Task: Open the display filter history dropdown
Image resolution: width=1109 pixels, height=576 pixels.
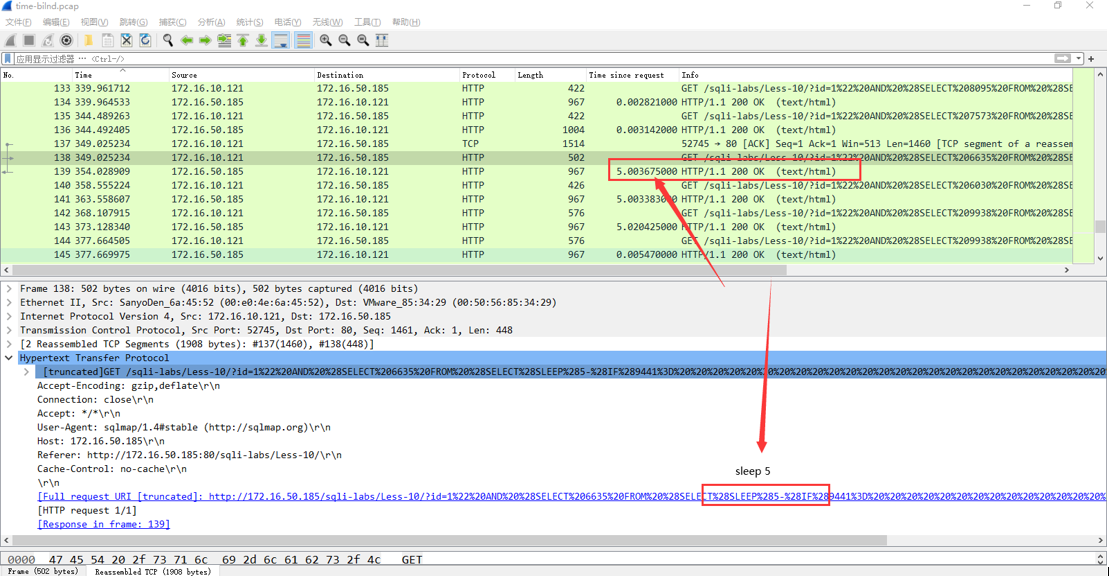Action: point(1079,59)
